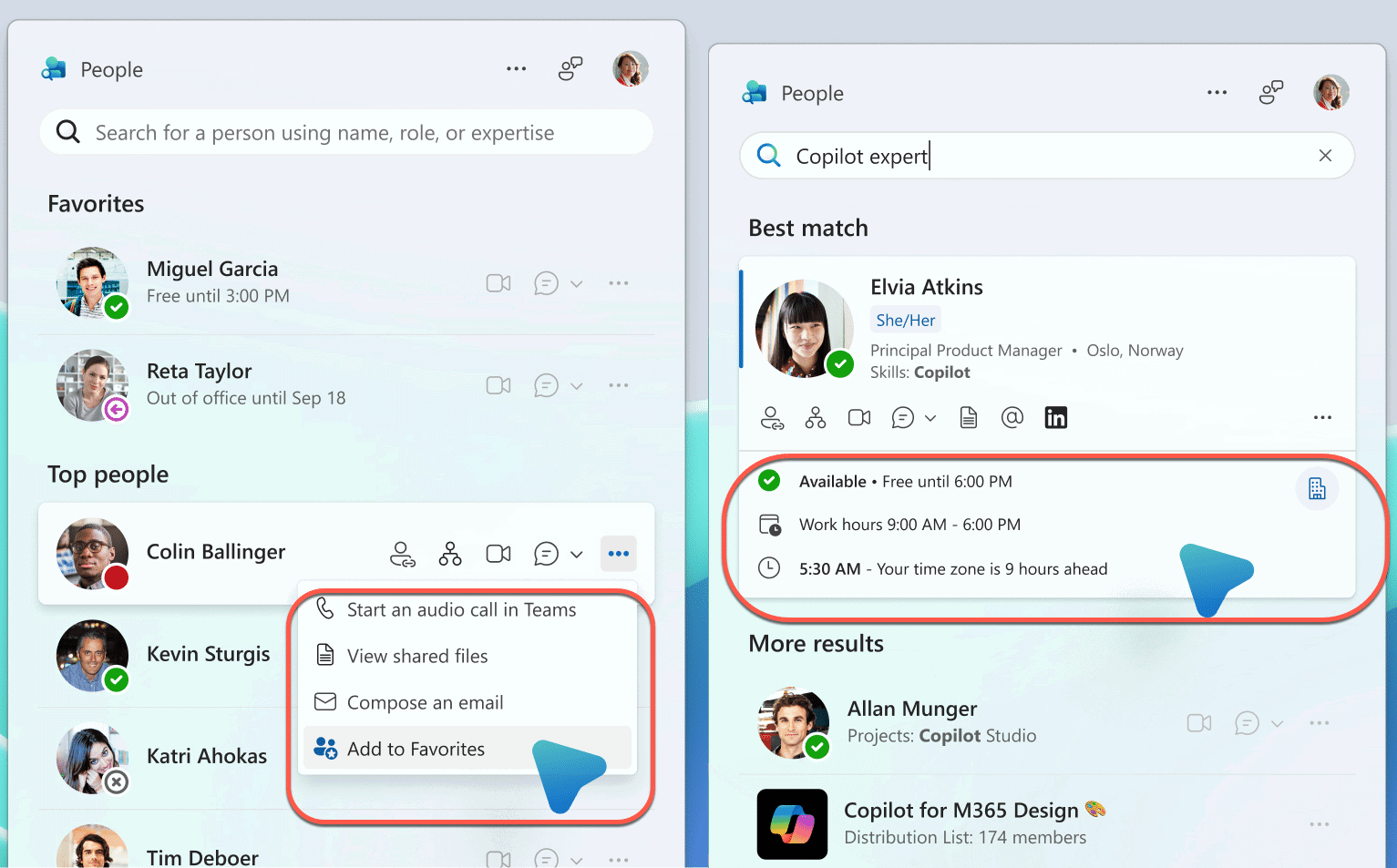
Task: Open Elvia Atkins' document files icon
Action: point(969,418)
